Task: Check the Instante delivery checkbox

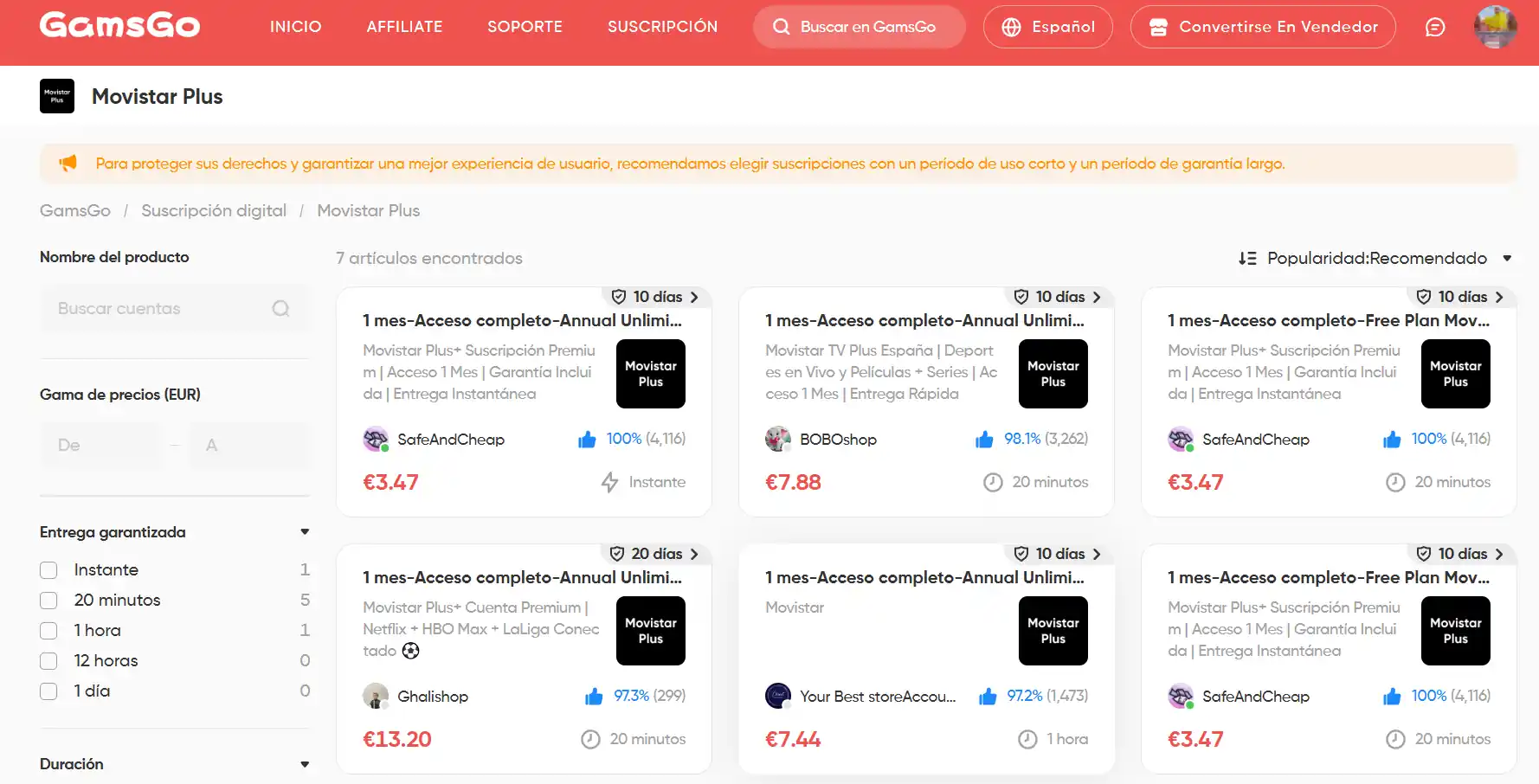Action: [48, 570]
